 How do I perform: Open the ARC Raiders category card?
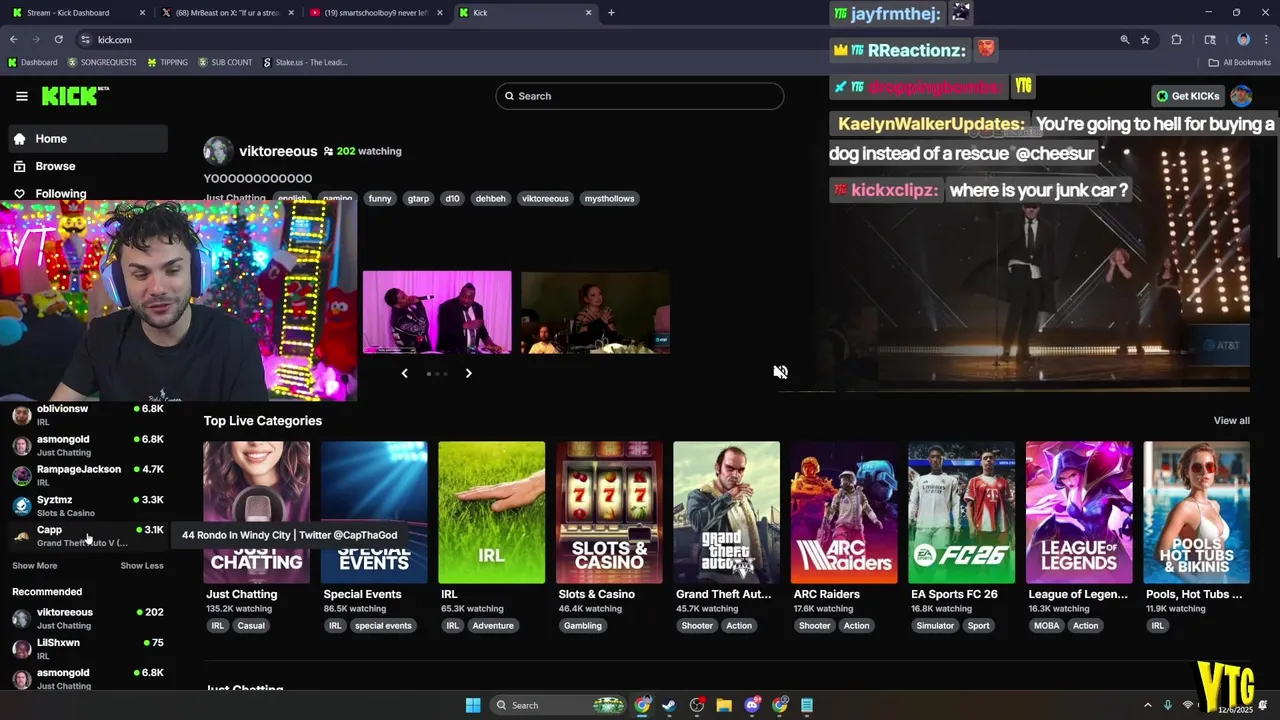coord(844,512)
